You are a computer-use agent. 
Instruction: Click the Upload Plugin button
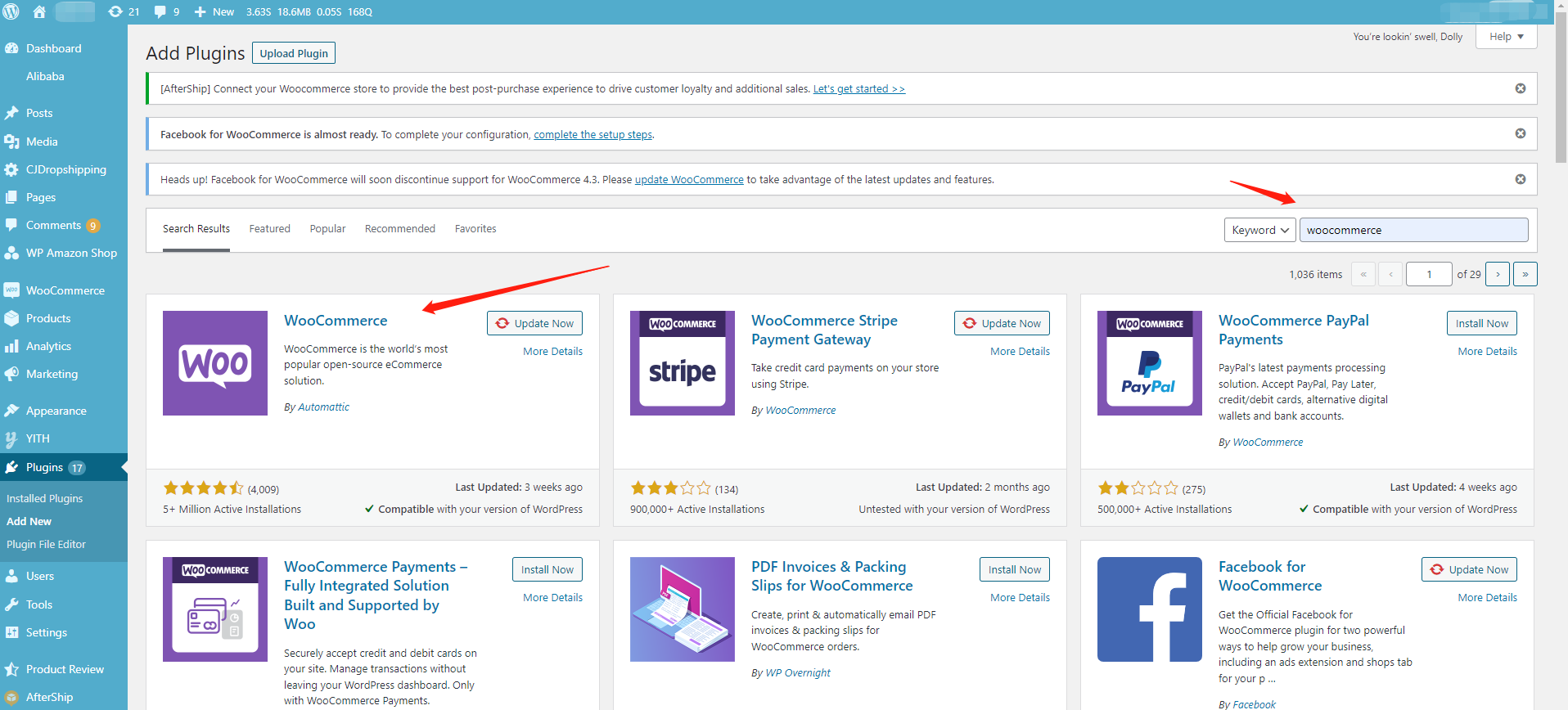click(x=294, y=53)
